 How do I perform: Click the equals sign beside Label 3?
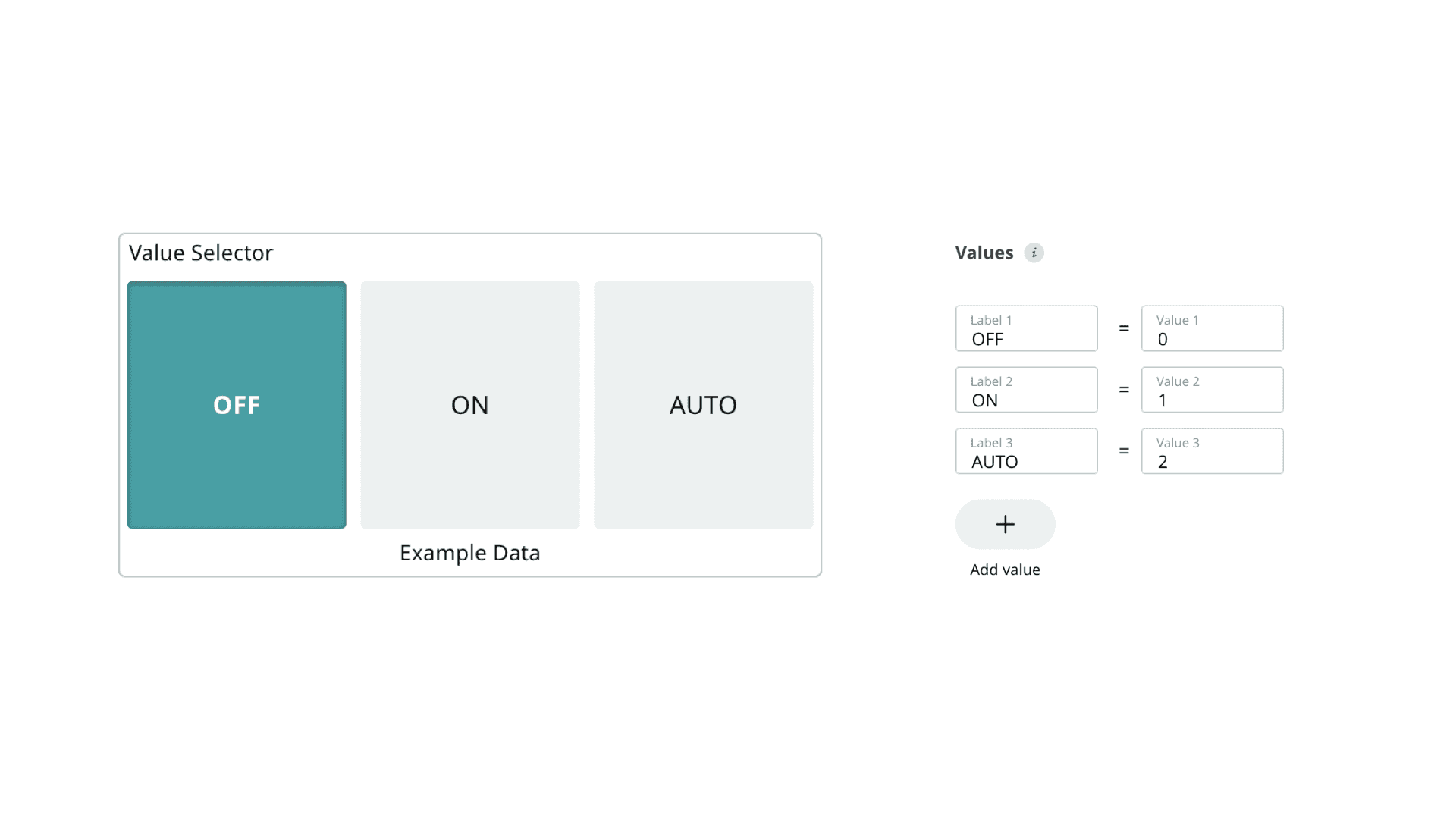pyautogui.click(x=1124, y=451)
